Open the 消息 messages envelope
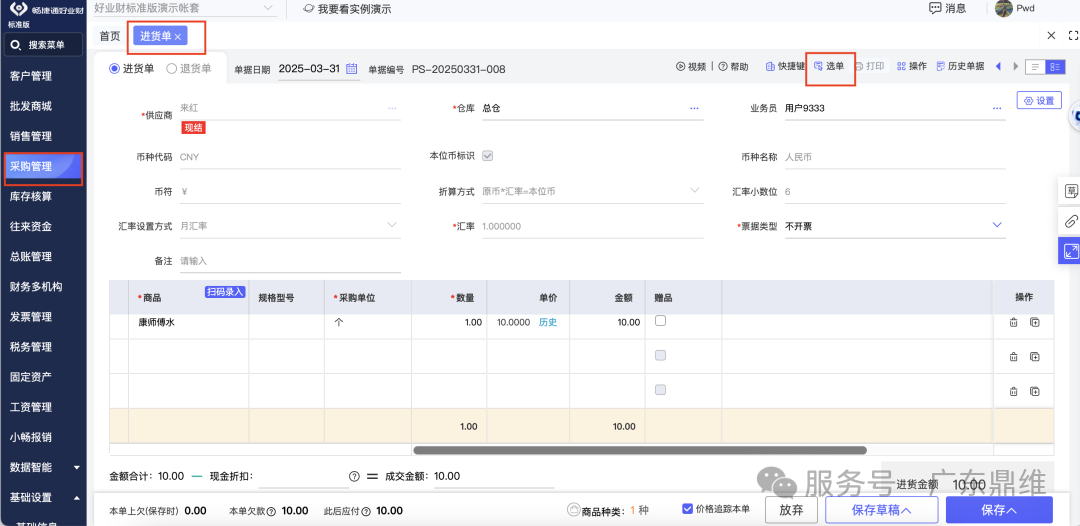Screen dimensions: 1080x526 [947, 9]
